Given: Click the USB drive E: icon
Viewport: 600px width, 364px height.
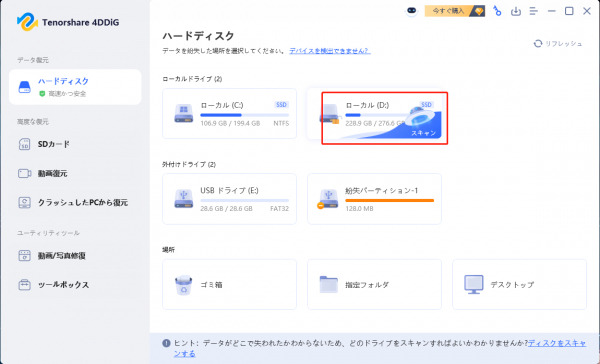Looking at the screenshot, I should click(184, 199).
